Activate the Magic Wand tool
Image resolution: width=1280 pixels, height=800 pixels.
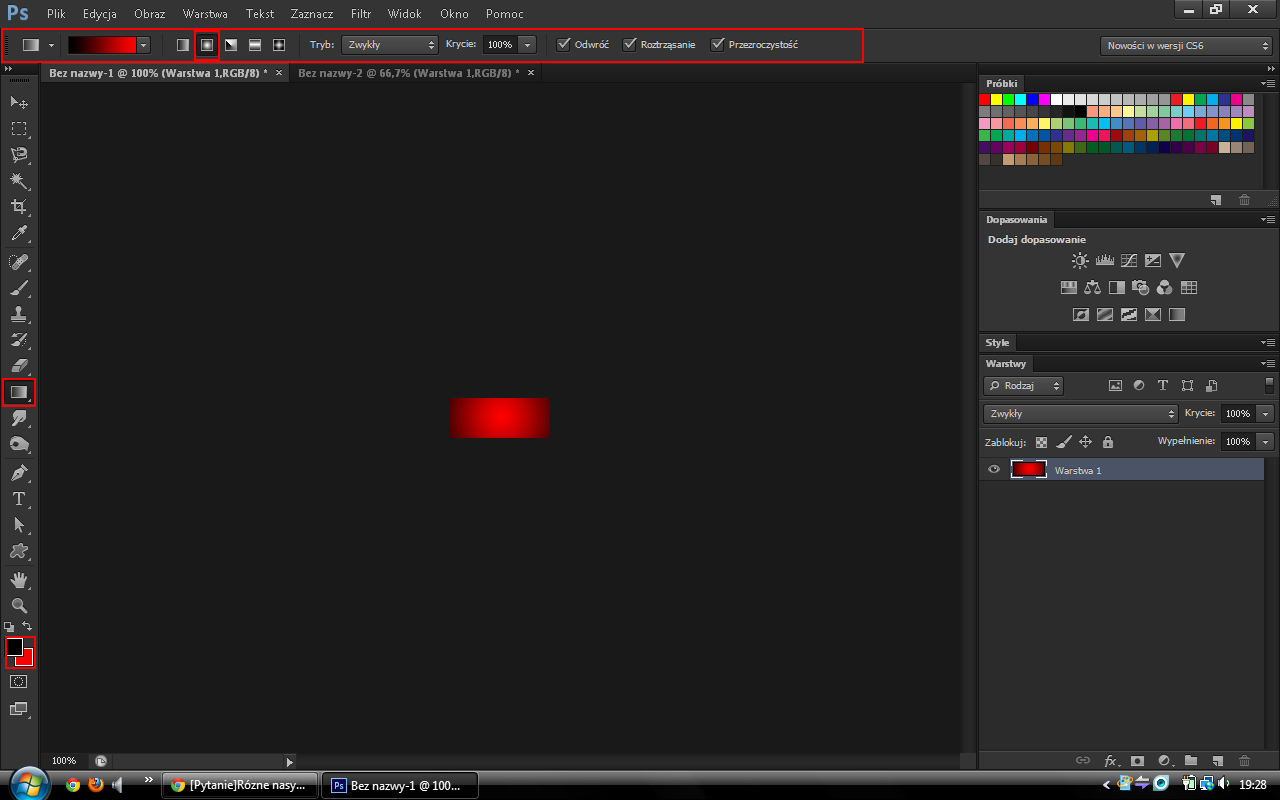point(19,180)
